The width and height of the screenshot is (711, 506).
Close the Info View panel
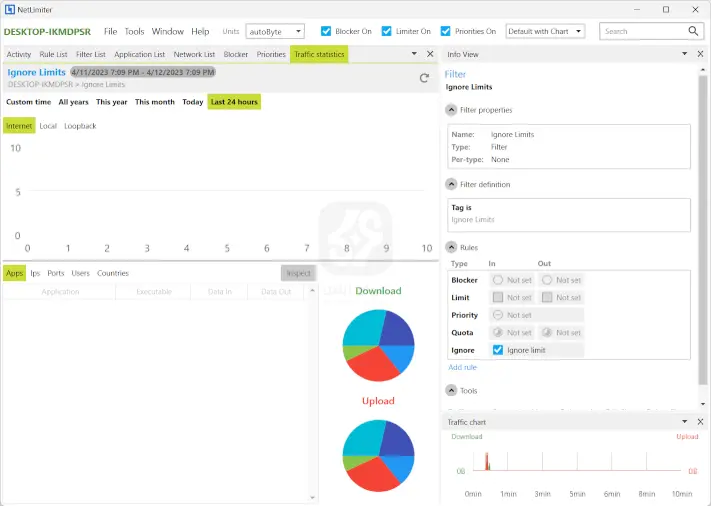click(x=700, y=54)
